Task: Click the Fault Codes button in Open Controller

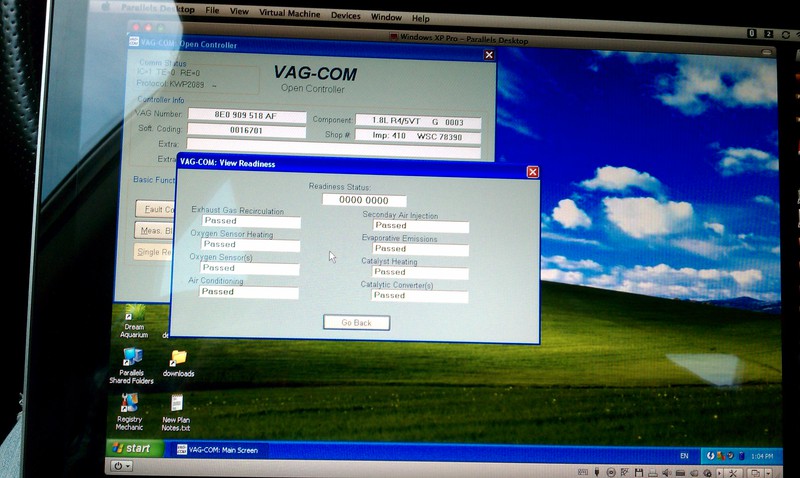Action: pos(155,209)
